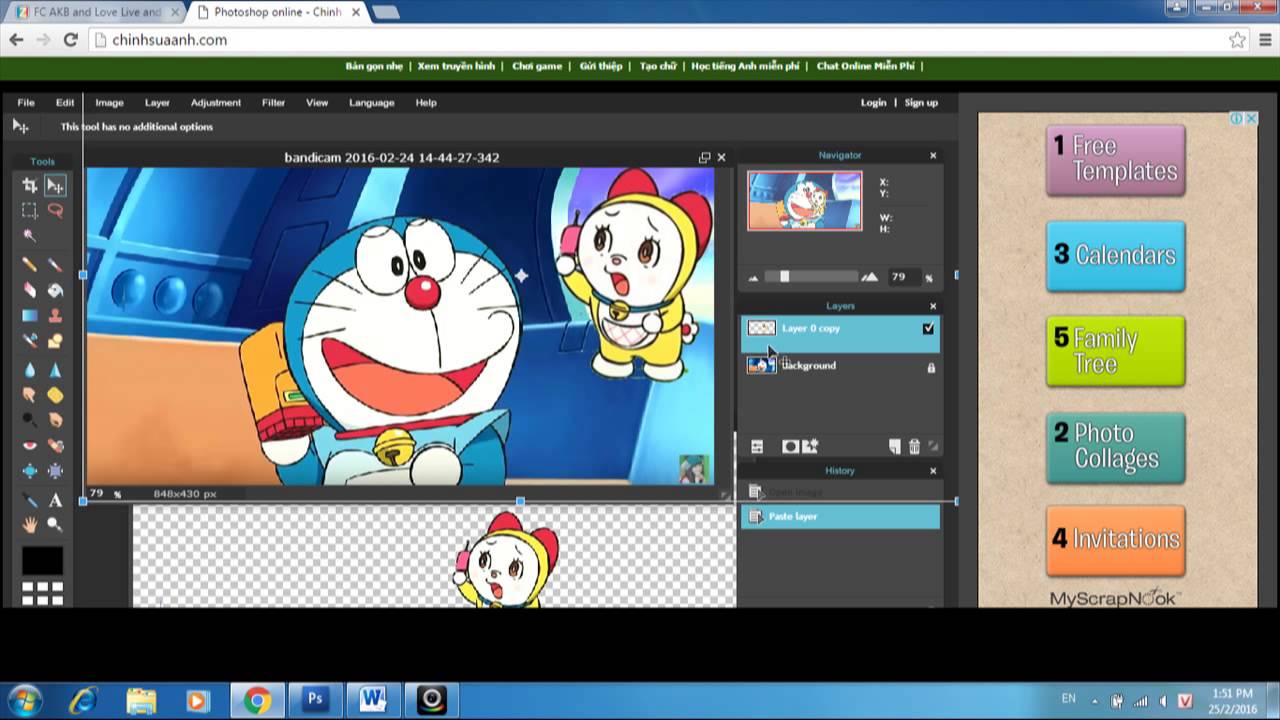Image resolution: width=1280 pixels, height=720 pixels.
Task: Select the Zoom magnifier tool
Action: 55,525
